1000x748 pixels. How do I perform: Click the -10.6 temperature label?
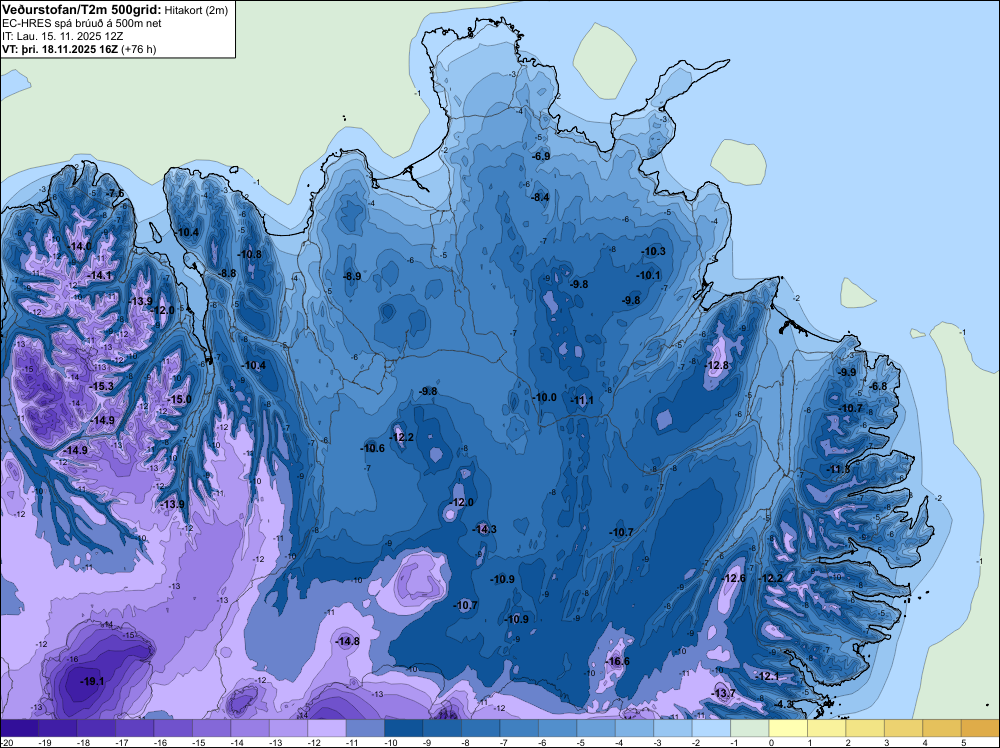373,448
